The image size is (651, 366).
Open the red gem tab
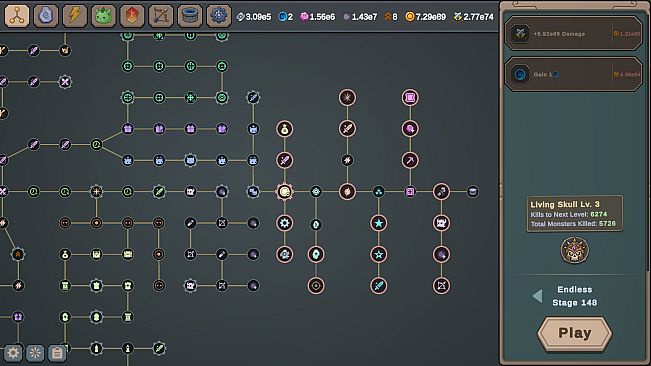pyautogui.click(x=132, y=16)
